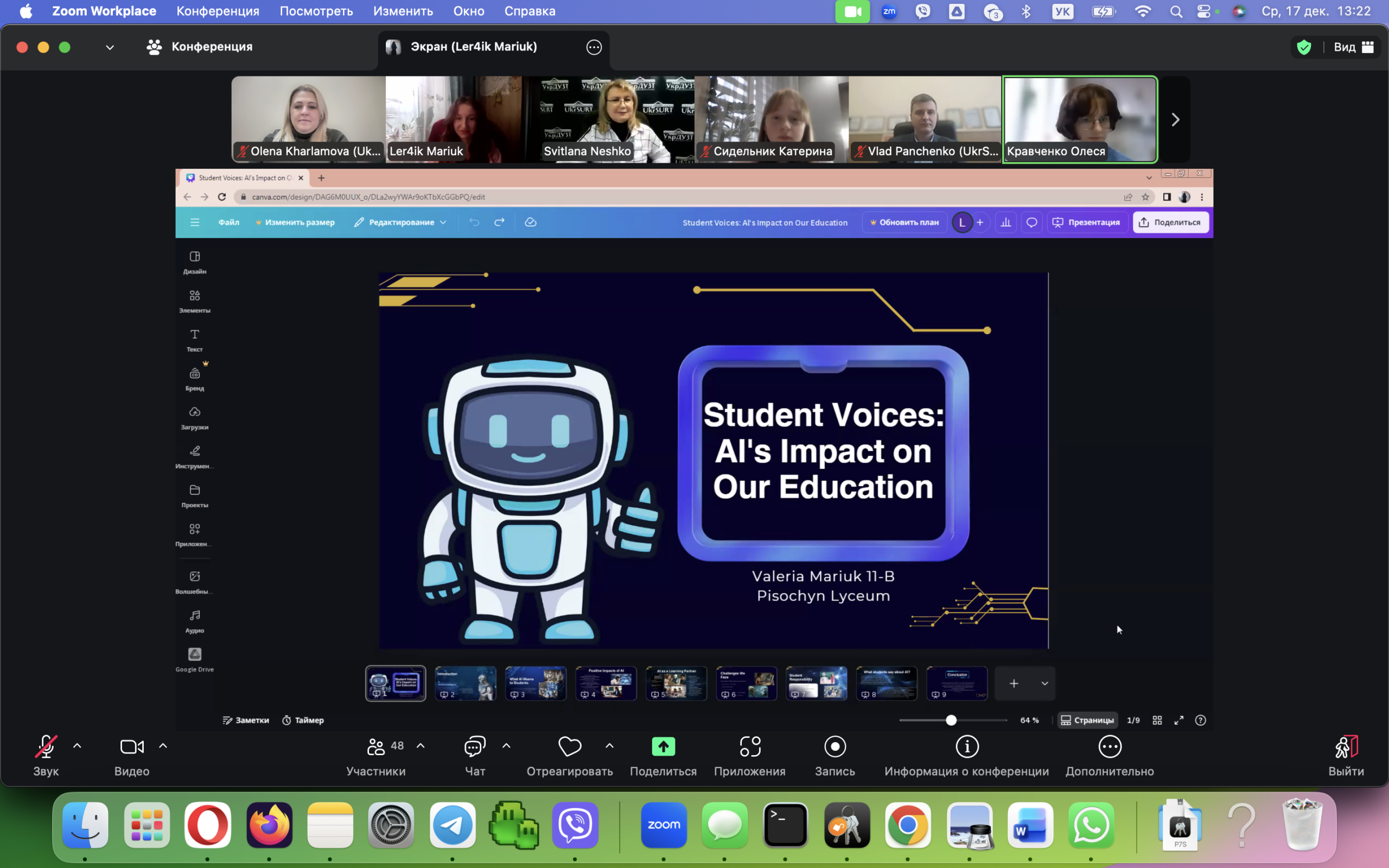1389x868 pixels.
Task: Expand the chevron beside participants count
Action: 420,746
